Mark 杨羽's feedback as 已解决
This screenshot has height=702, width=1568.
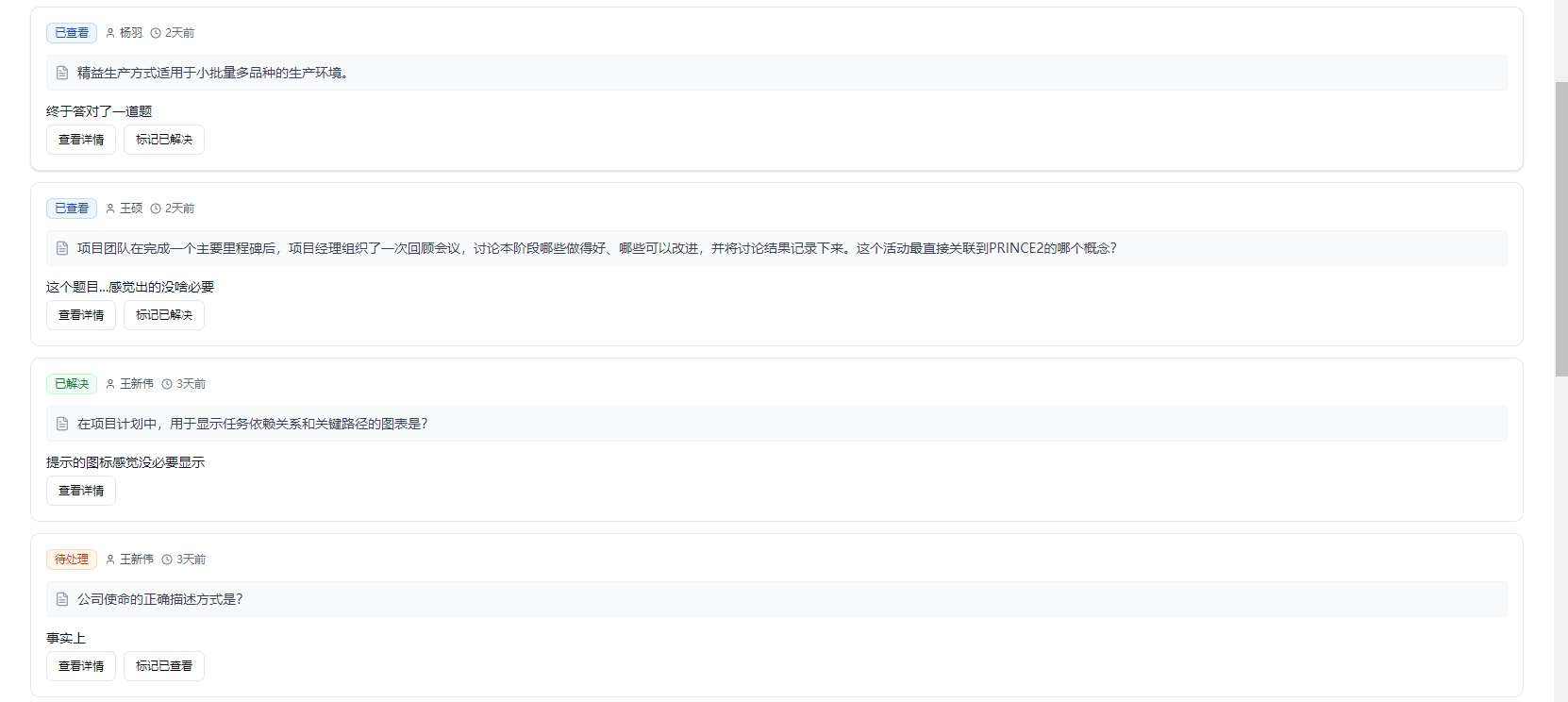click(x=163, y=140)
